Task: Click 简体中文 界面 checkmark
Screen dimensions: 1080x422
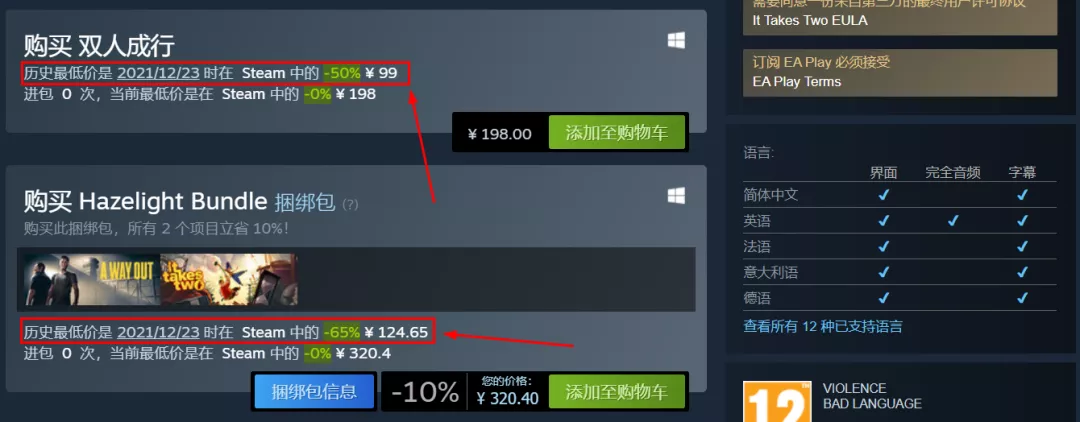Action: pyautogui.click(x=884, y=195)
